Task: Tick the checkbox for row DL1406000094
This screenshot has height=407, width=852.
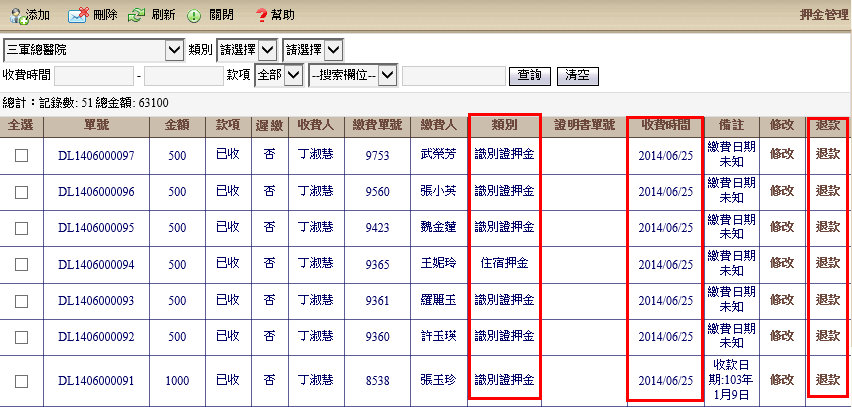Action: point(21,264)
